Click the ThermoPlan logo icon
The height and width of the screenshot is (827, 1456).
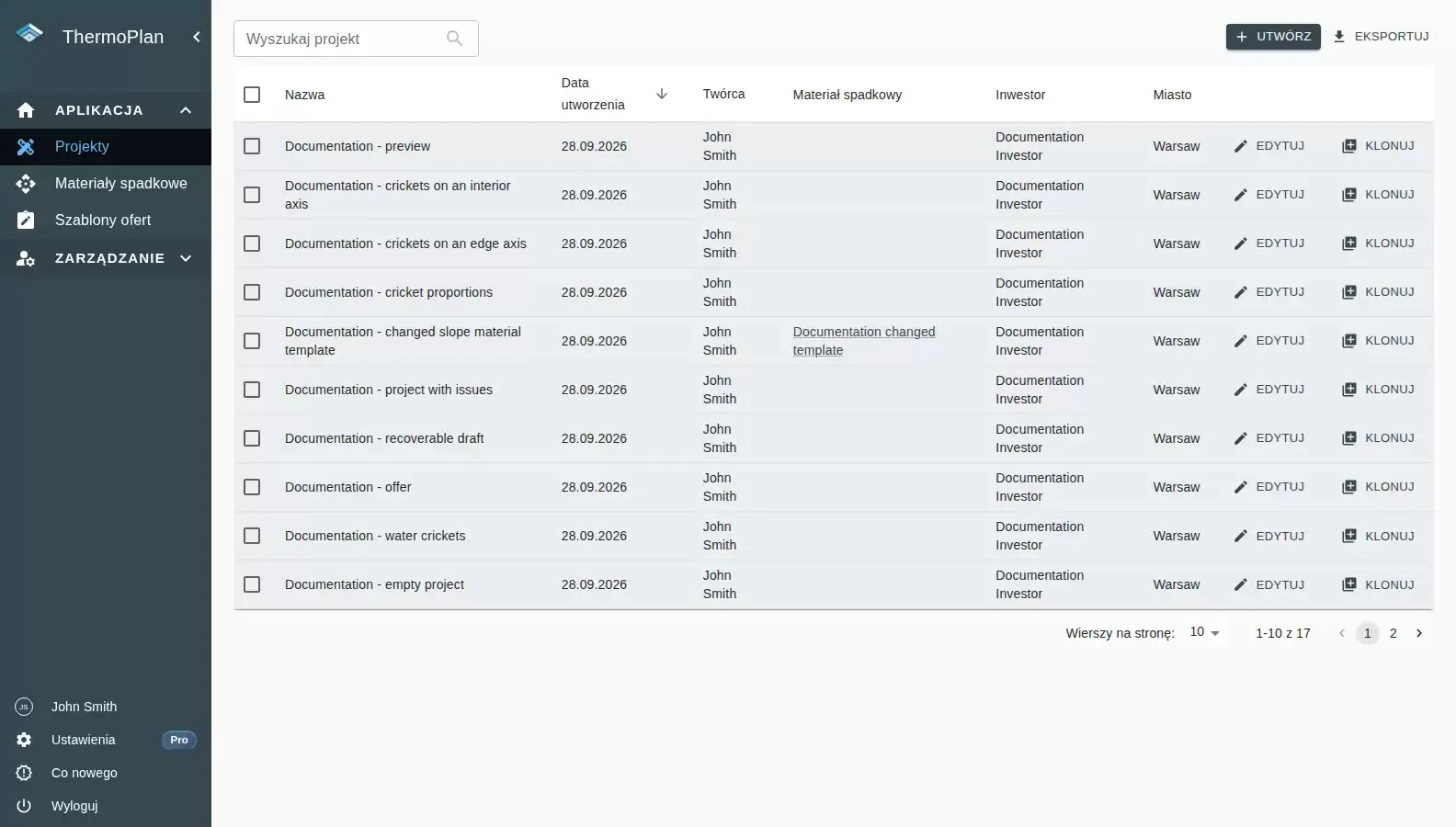pos(29,34)
